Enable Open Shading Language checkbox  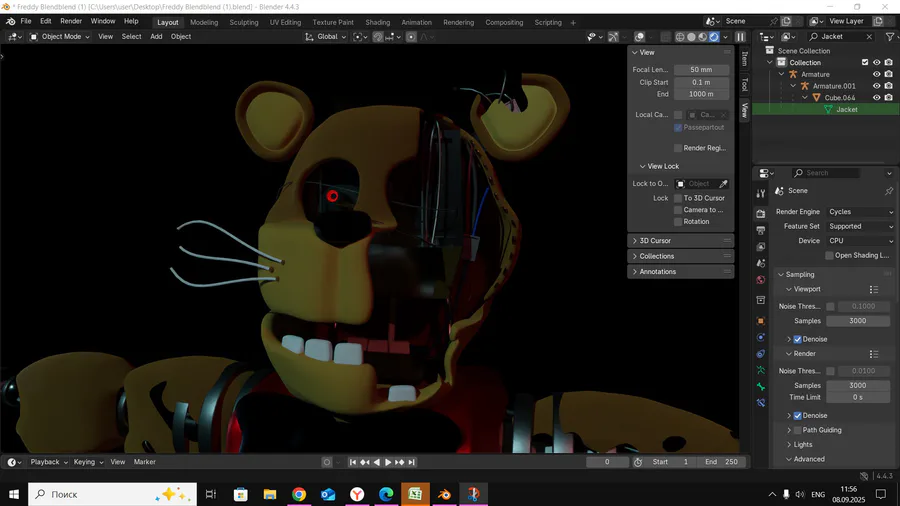pos(829,255)
